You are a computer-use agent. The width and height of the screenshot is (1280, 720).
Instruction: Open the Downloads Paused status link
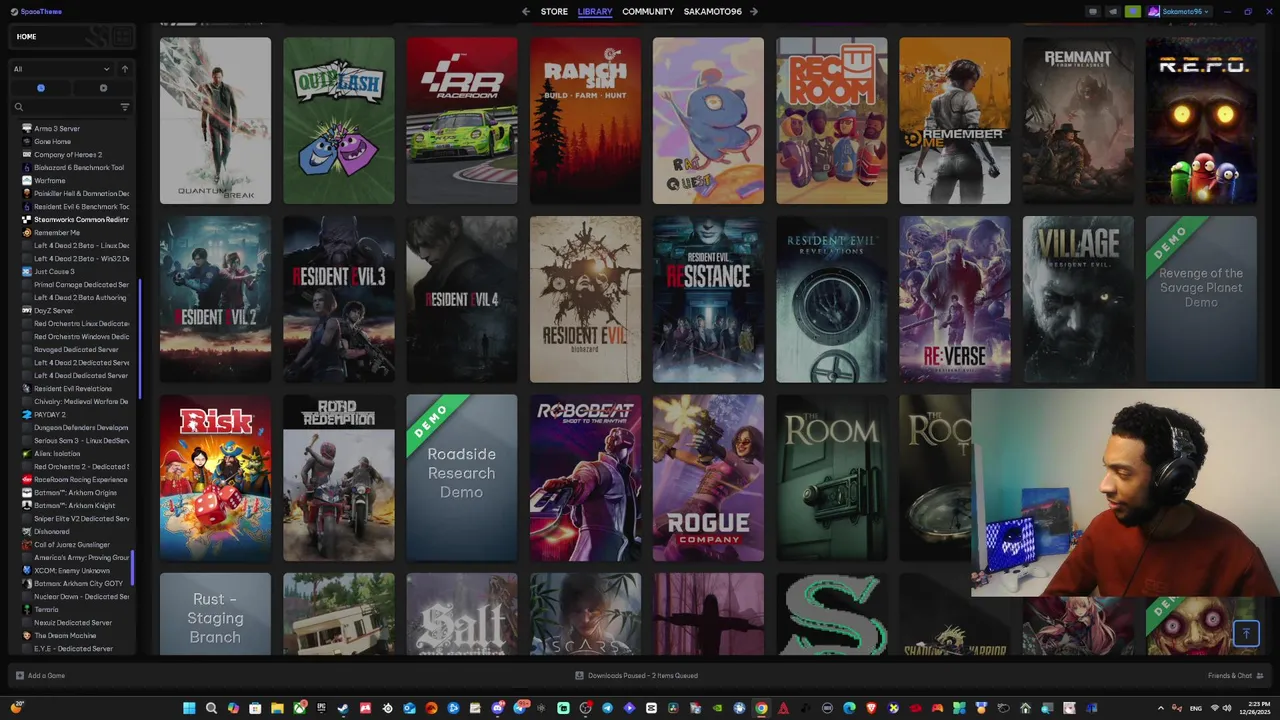[x=636, y=676]
